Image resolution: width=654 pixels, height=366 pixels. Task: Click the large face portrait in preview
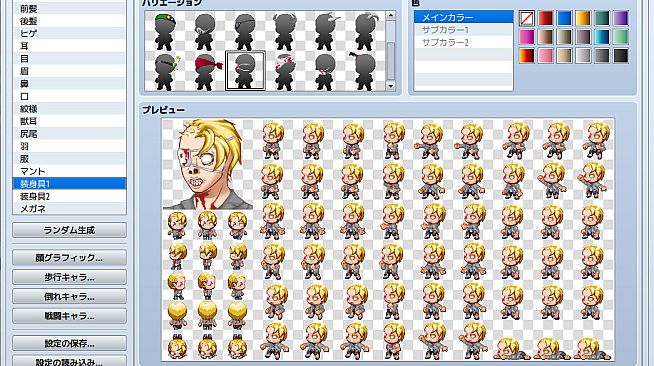tap(207, 164)
